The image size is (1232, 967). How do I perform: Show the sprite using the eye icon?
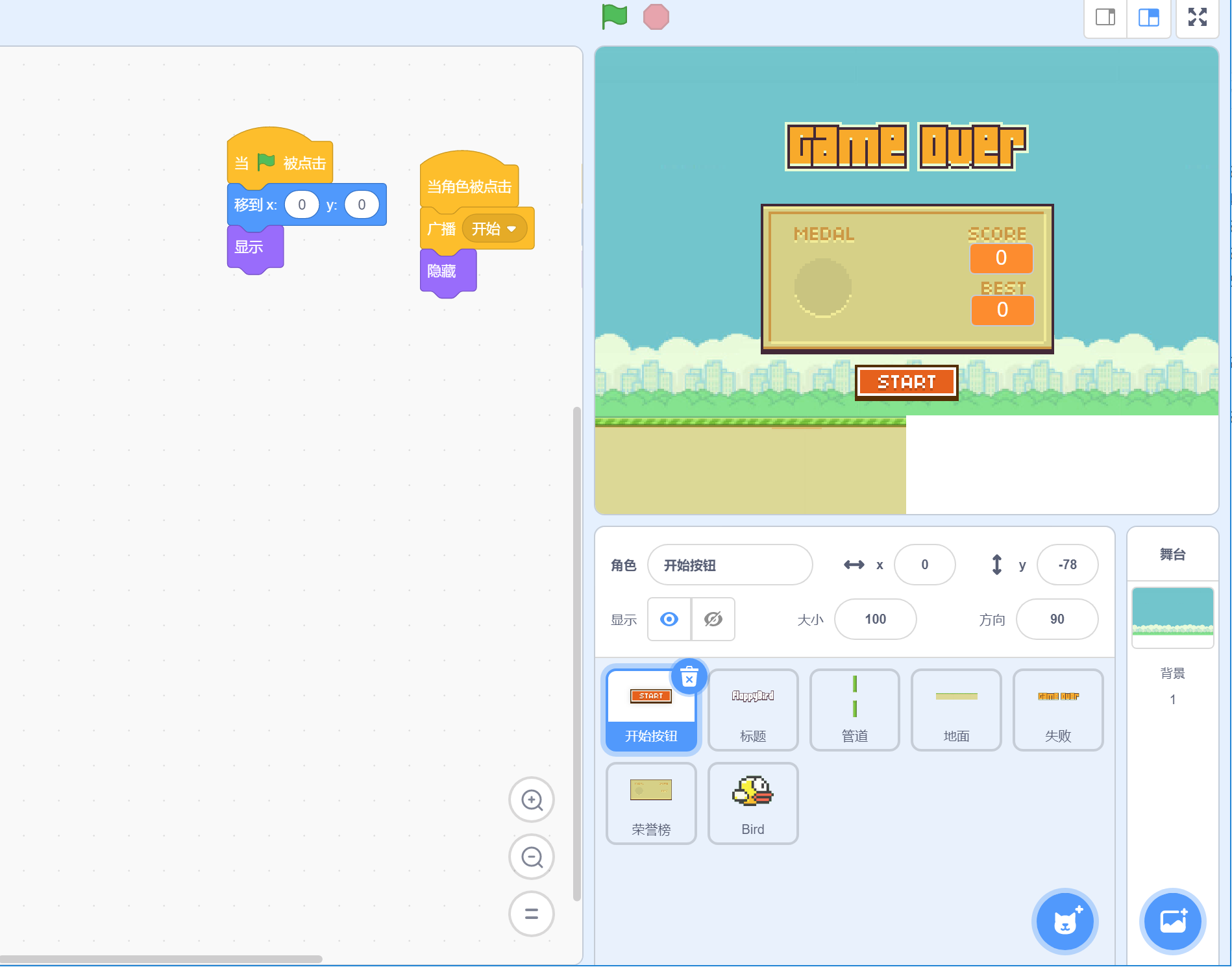coord(669,619)
